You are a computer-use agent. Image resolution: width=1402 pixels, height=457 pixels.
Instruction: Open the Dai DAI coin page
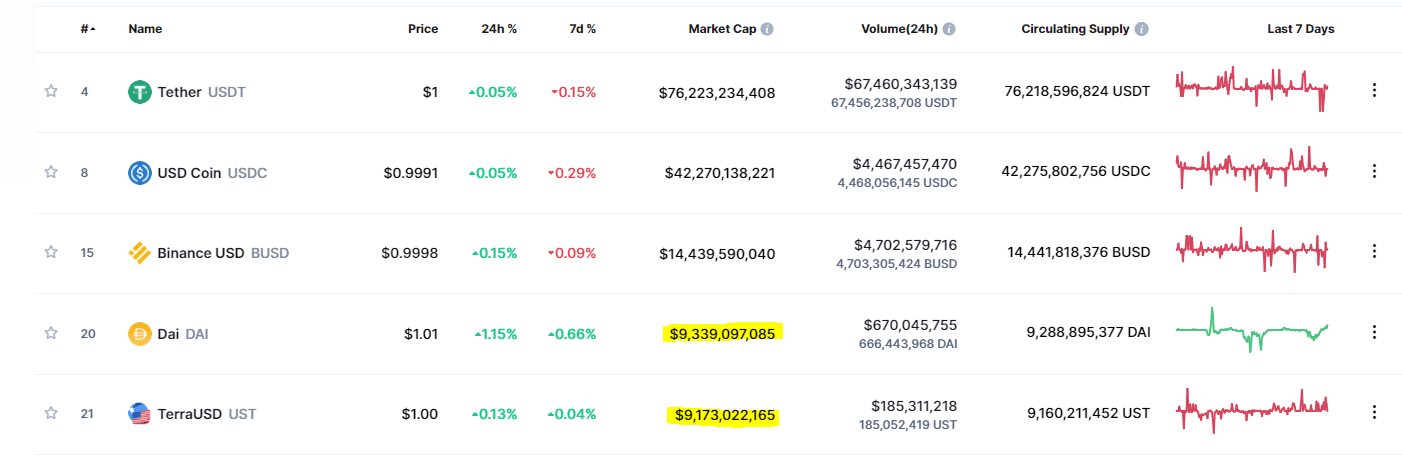[x=183, y=333]
